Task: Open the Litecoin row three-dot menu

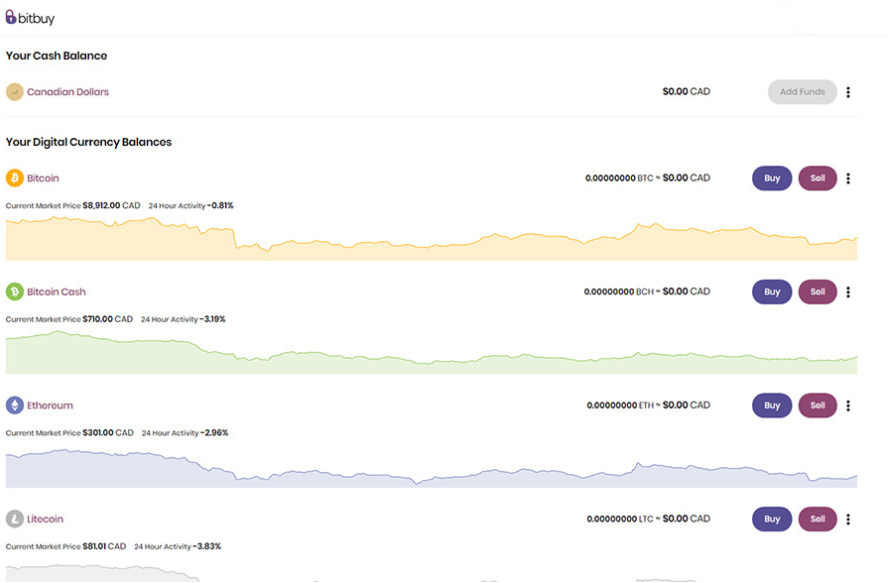Action: (848, 519)
